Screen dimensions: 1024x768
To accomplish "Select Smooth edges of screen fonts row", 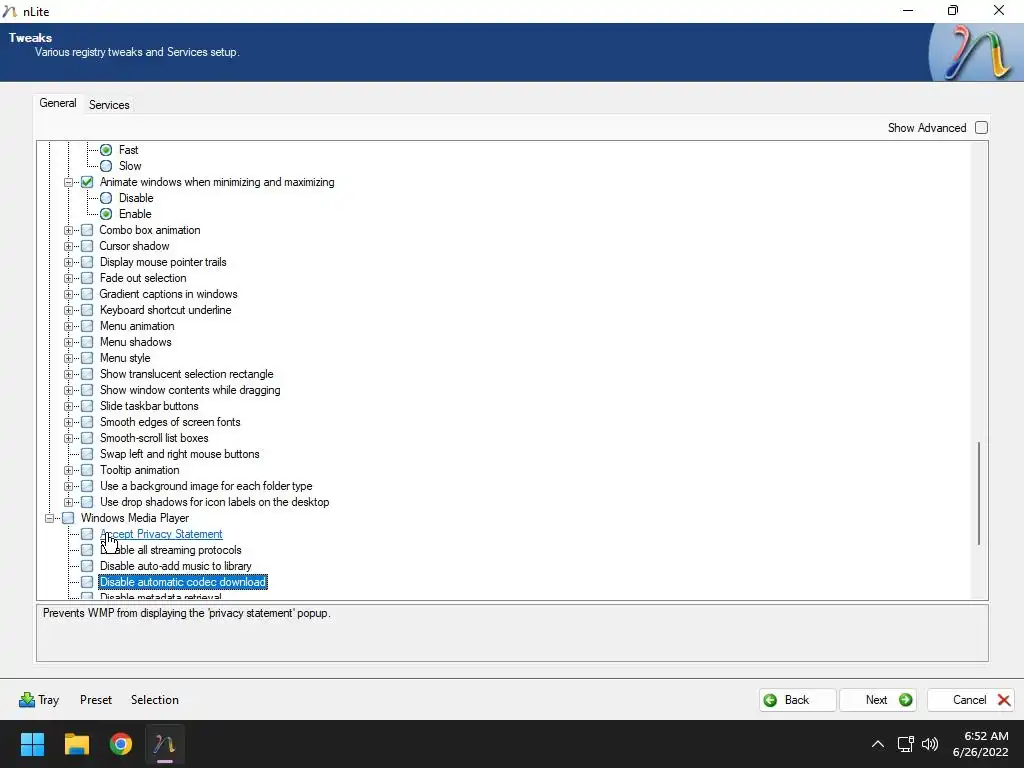I will point(170,422).
